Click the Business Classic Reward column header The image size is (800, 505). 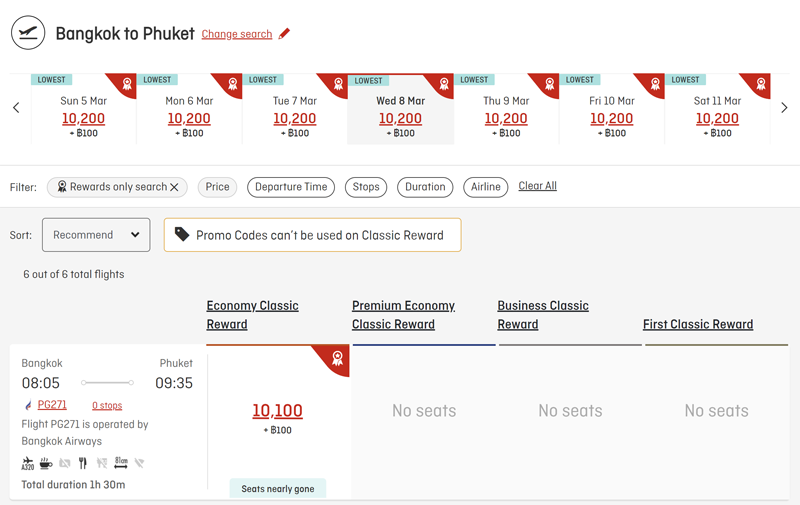click(543, 315)
